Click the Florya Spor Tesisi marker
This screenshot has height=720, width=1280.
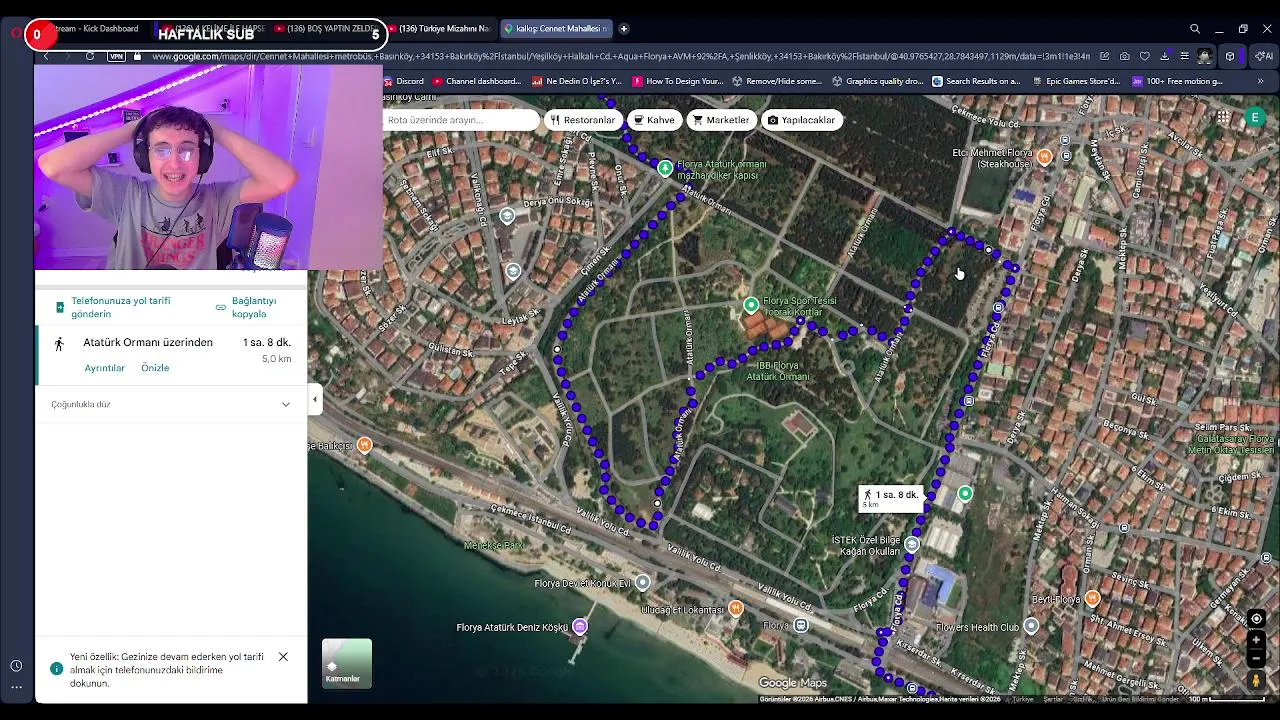(x=751, y=304)
